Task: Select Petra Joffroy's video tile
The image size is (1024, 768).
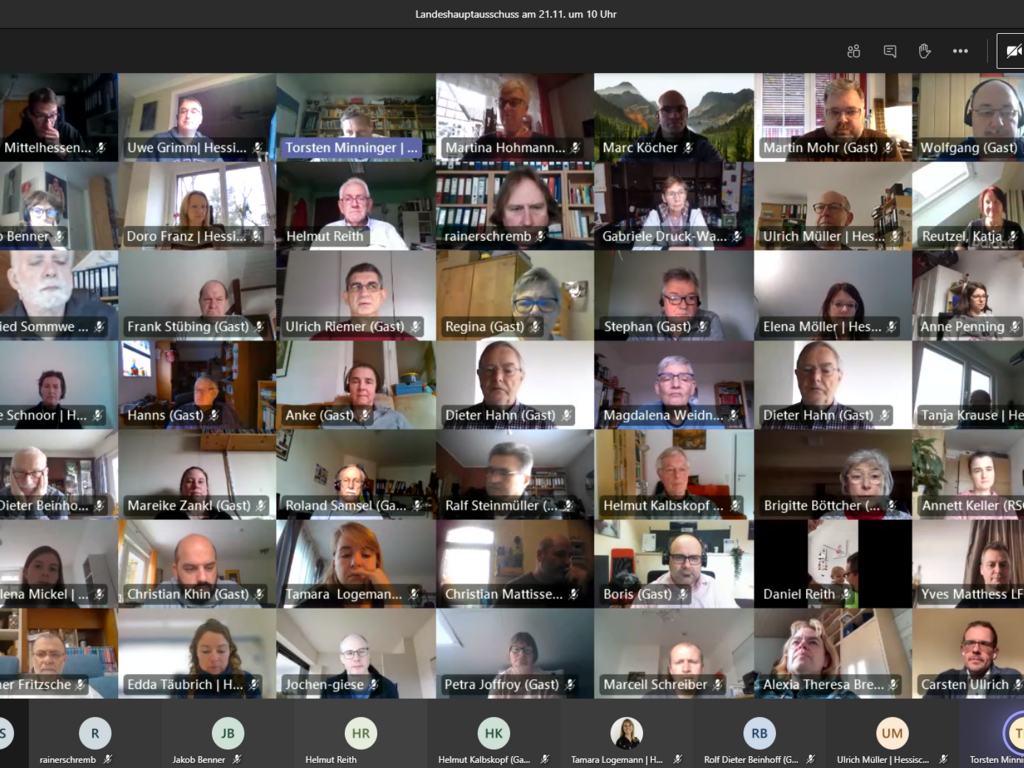Action: [x=515, y=650]
